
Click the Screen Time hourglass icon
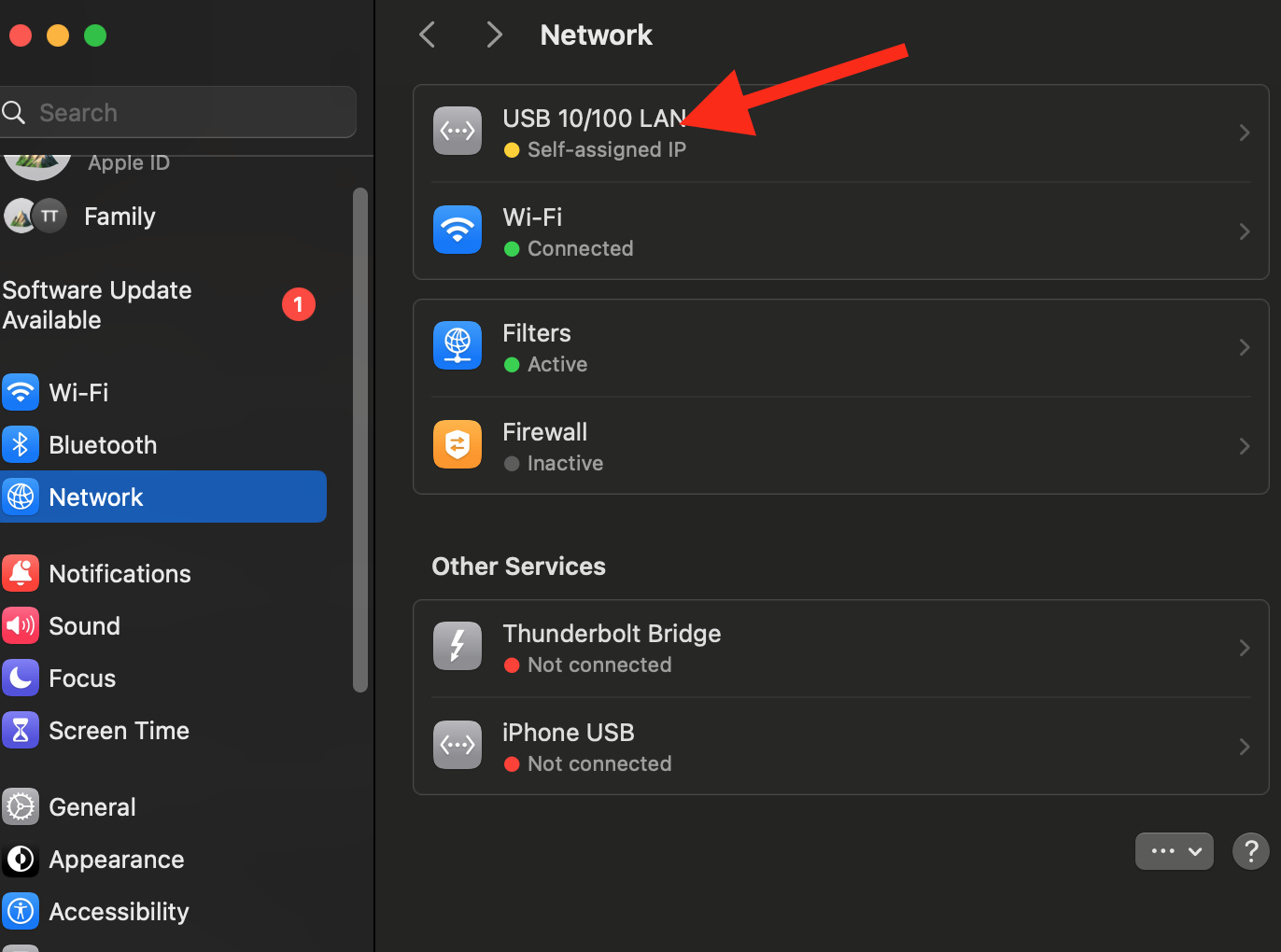[x=21, y=730]
